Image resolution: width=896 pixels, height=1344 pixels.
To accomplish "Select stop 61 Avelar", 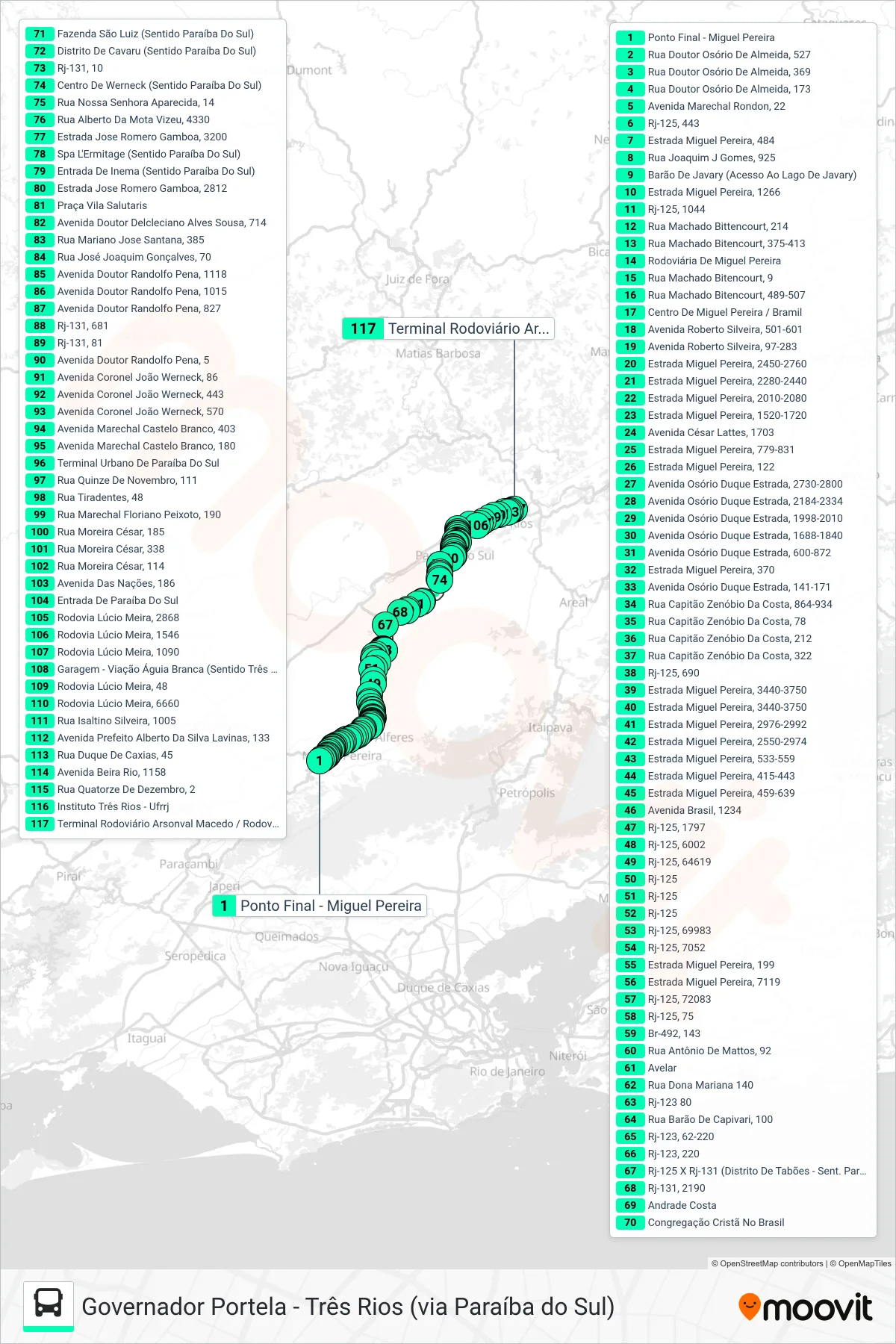I will [x=743, y=1068].
